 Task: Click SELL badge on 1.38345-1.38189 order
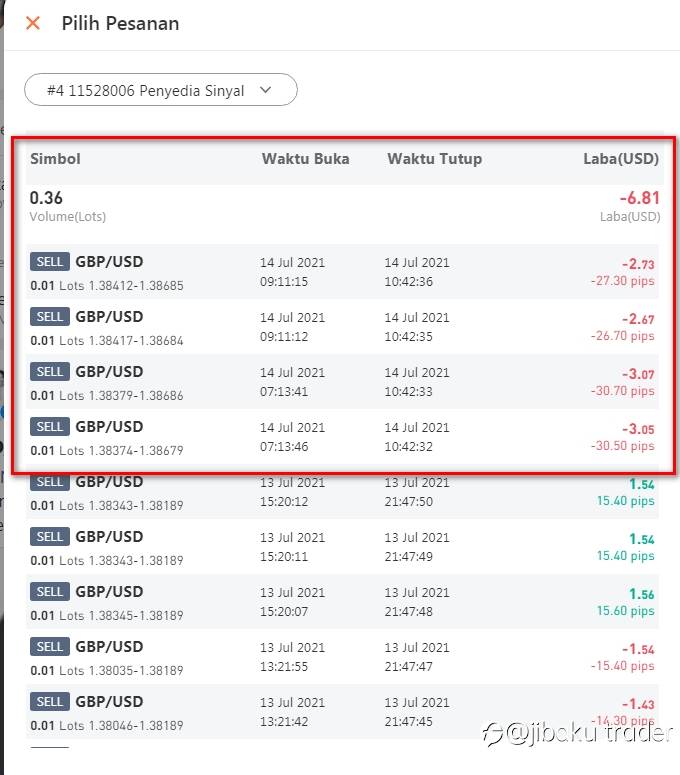50,592
